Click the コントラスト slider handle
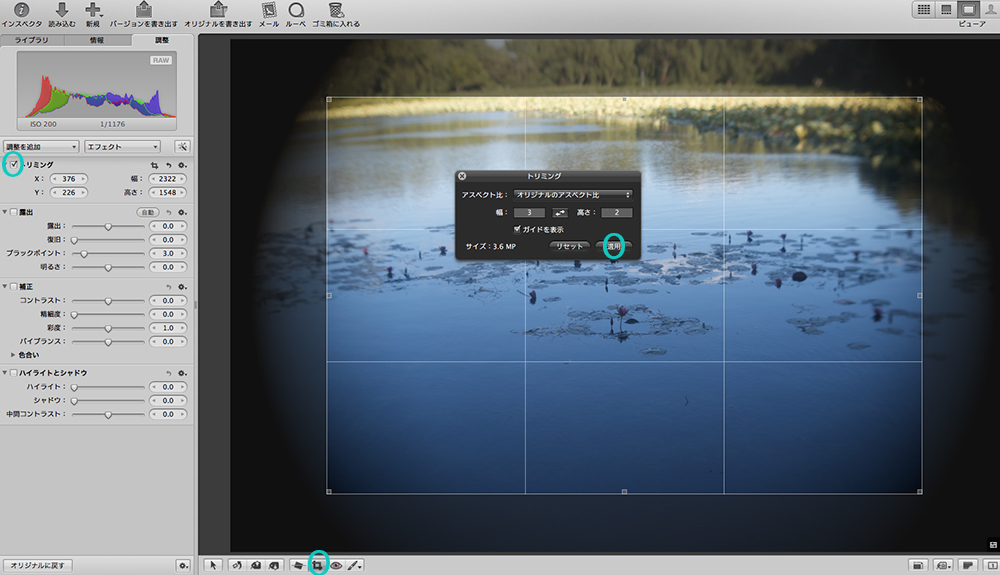This screenshot has width=1000, height=575. click(108, 300)
